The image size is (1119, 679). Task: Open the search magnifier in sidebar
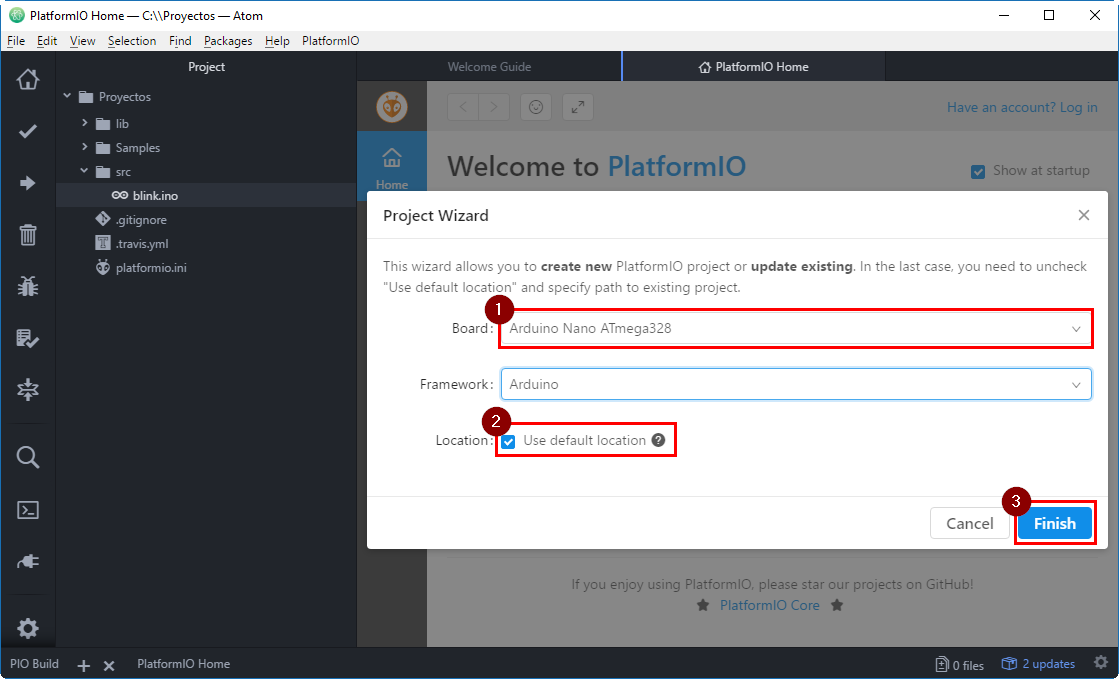pos(28,458)
